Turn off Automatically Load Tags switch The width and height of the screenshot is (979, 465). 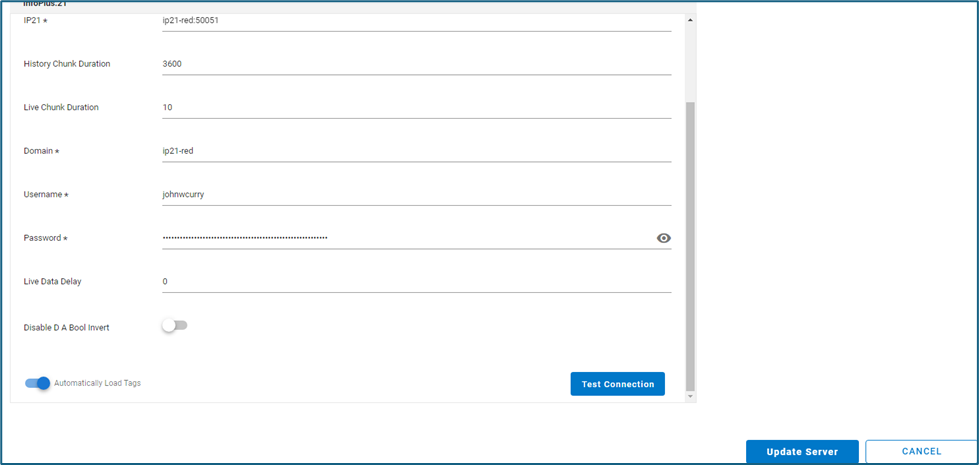pyautogui.click(x=37, y=383)
